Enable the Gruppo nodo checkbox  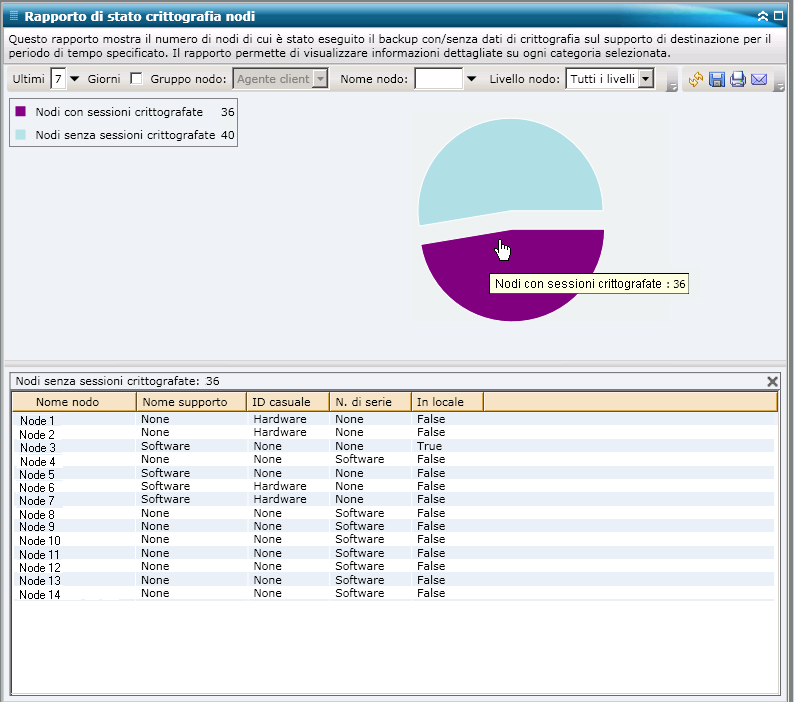point(137,79)
